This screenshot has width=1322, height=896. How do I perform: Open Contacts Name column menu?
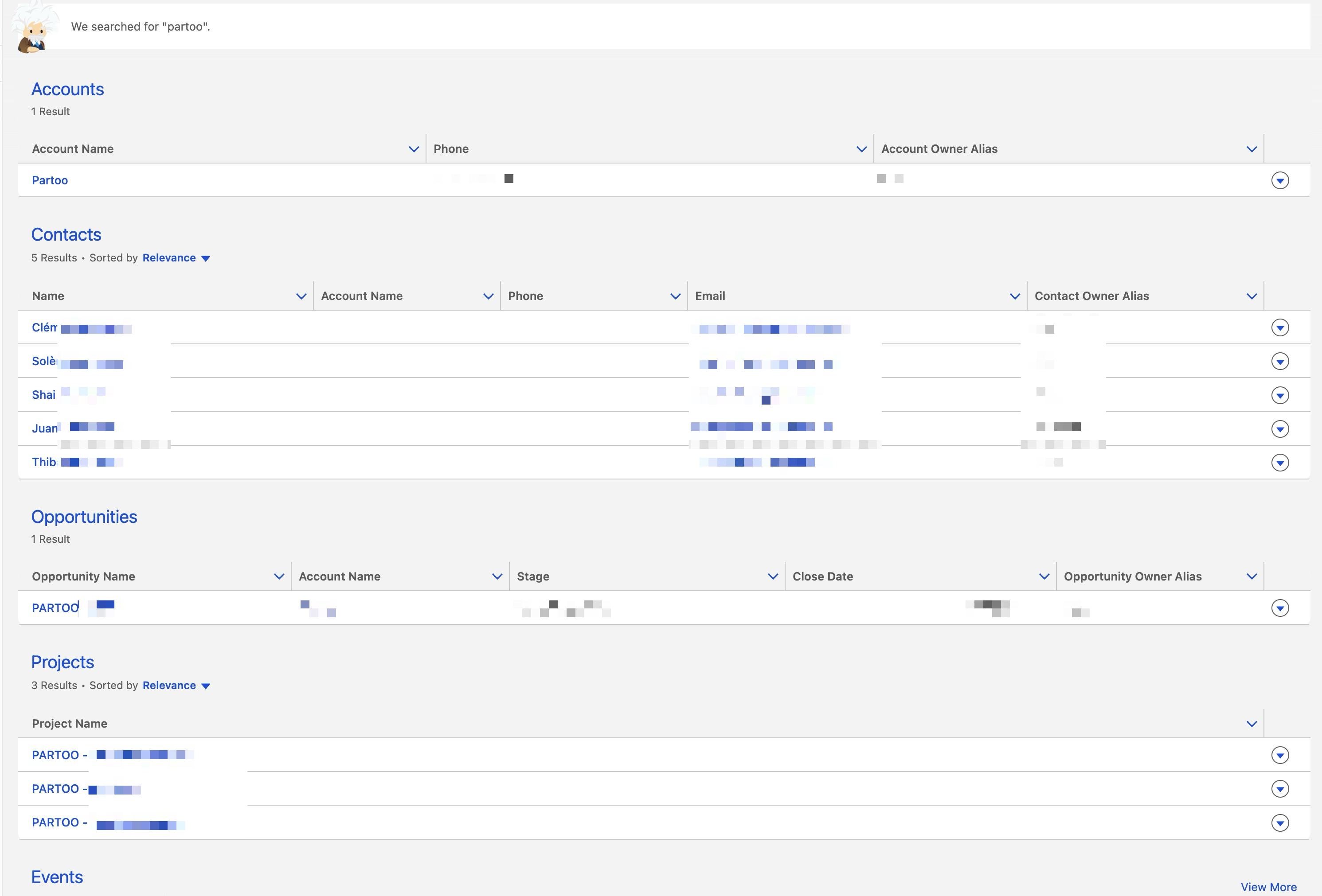tap(301, 296)
